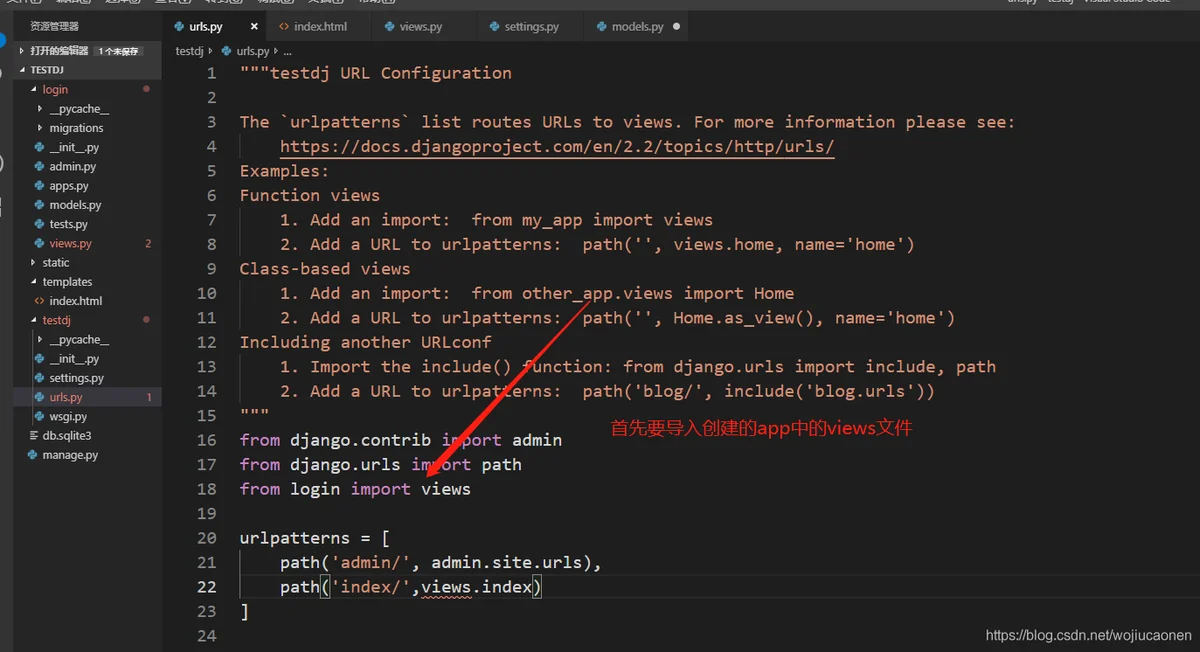Click the 'Function views' comment line
The height and width of the screenshot is (652, 1200).
pyautogui.click(x=310, y=196)
